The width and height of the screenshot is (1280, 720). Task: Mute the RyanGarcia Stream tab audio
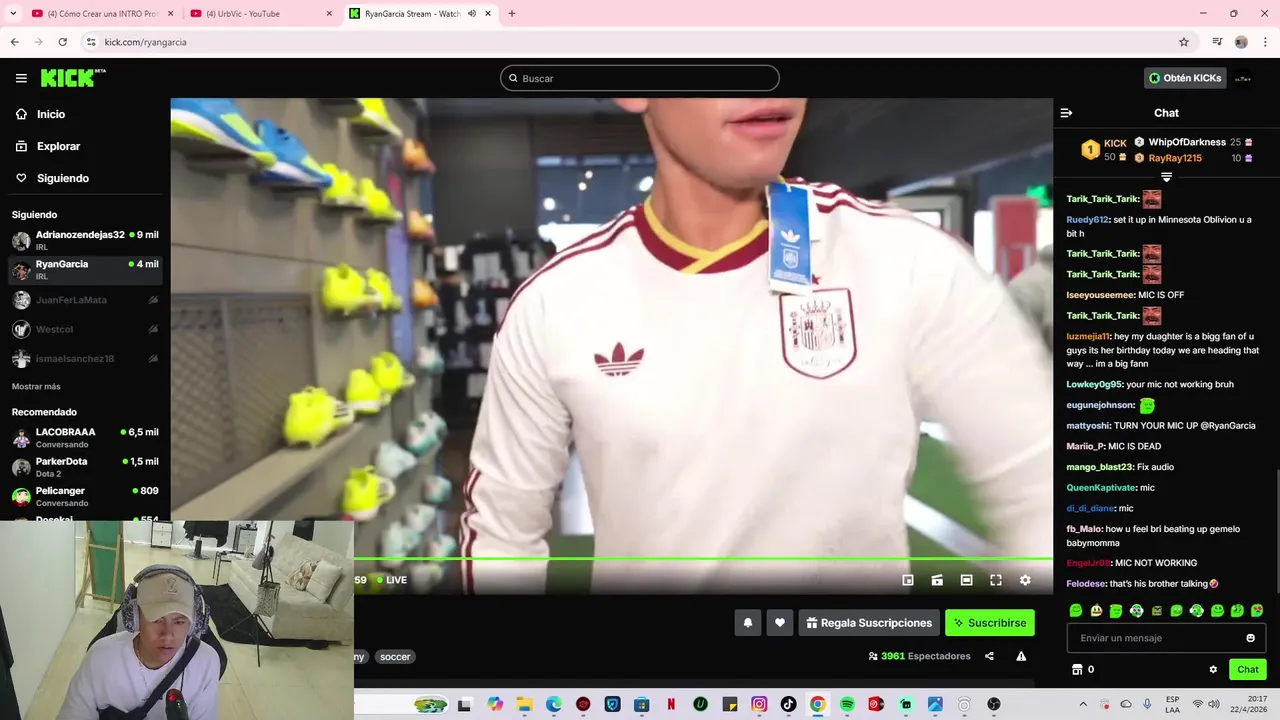(471, 14)
